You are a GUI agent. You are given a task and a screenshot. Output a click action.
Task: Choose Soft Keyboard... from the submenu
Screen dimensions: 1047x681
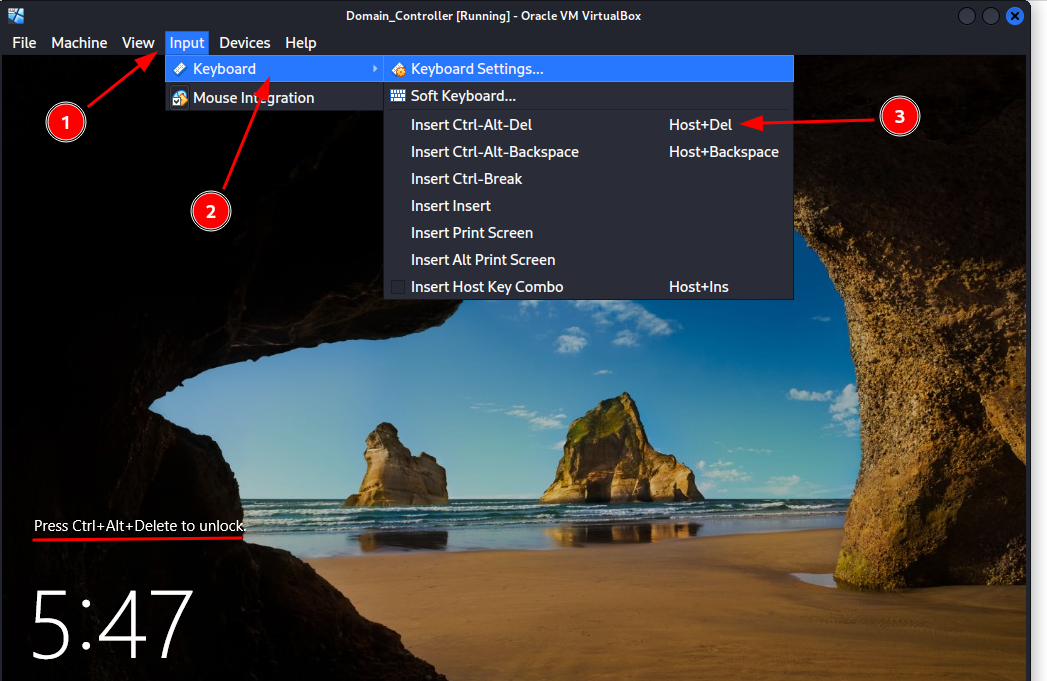[x=589, y=96]
